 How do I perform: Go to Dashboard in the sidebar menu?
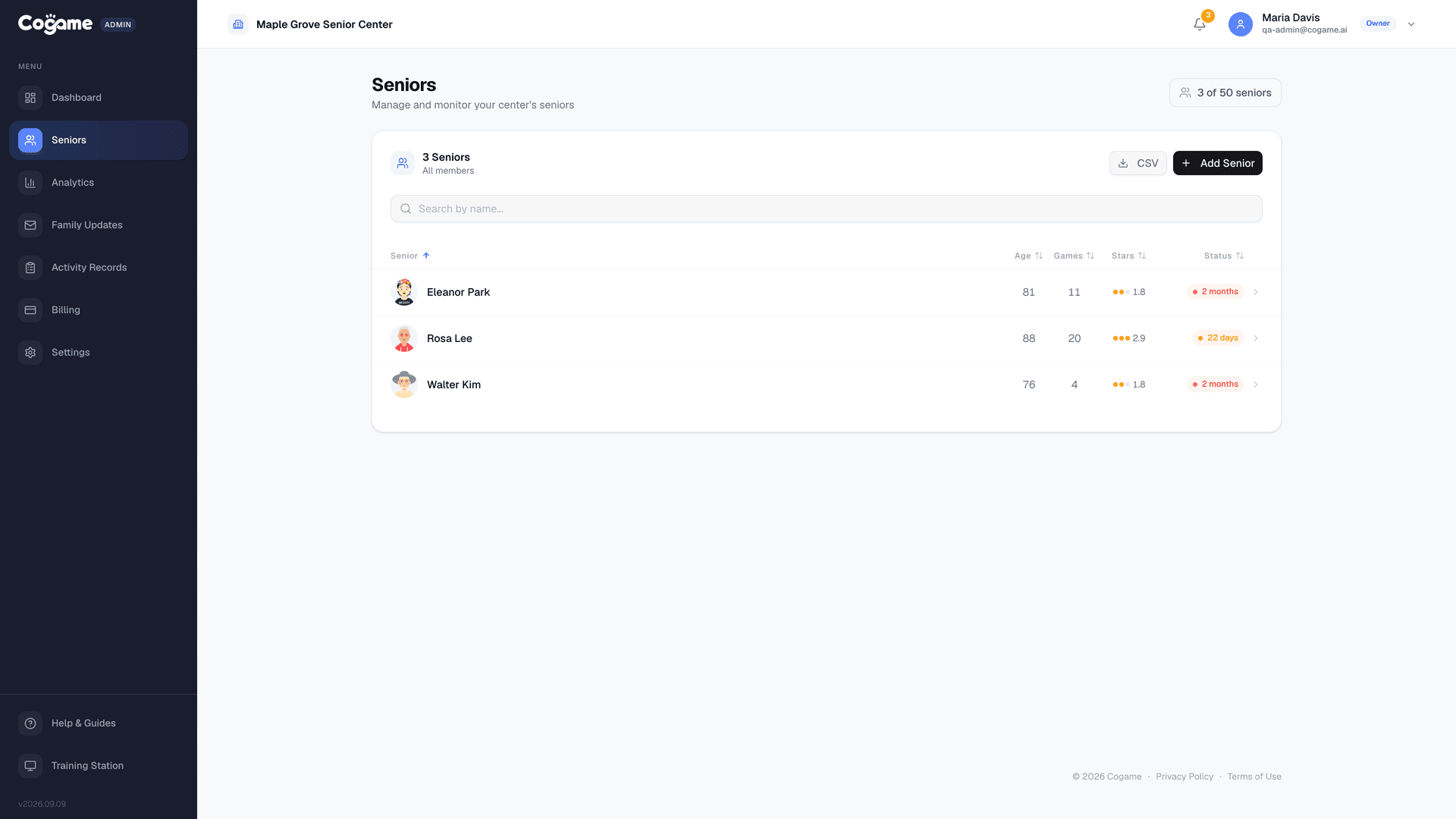(99, 98)
